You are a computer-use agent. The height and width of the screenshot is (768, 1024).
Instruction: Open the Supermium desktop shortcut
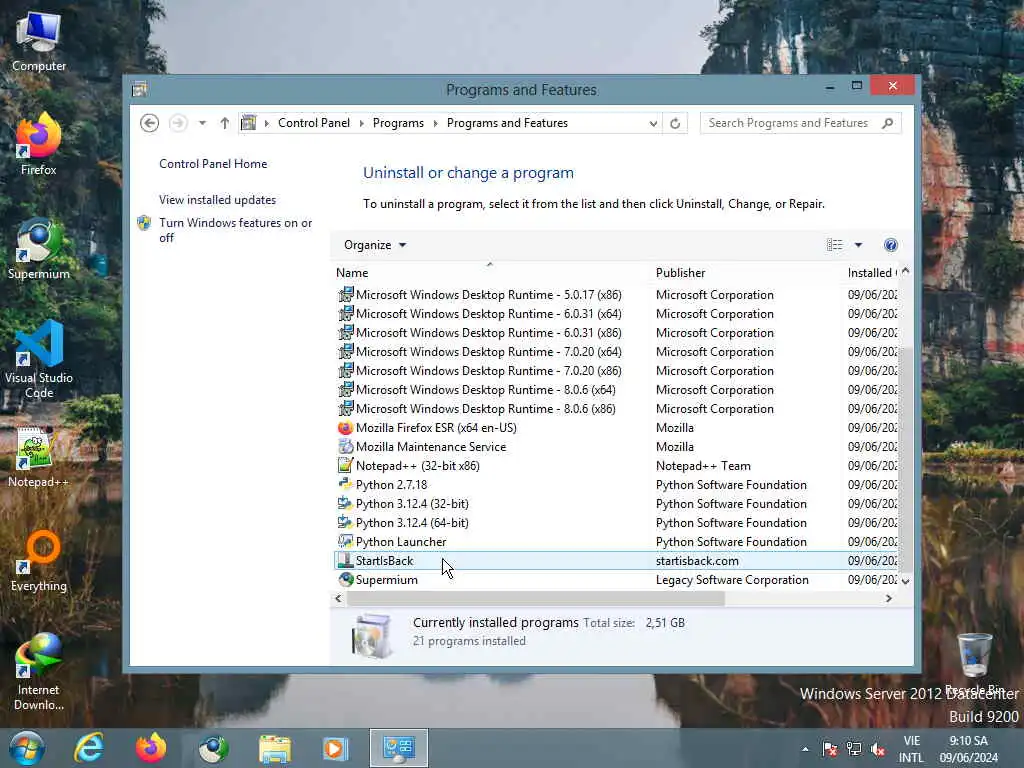pyautogui.click(x=39, y=249)
